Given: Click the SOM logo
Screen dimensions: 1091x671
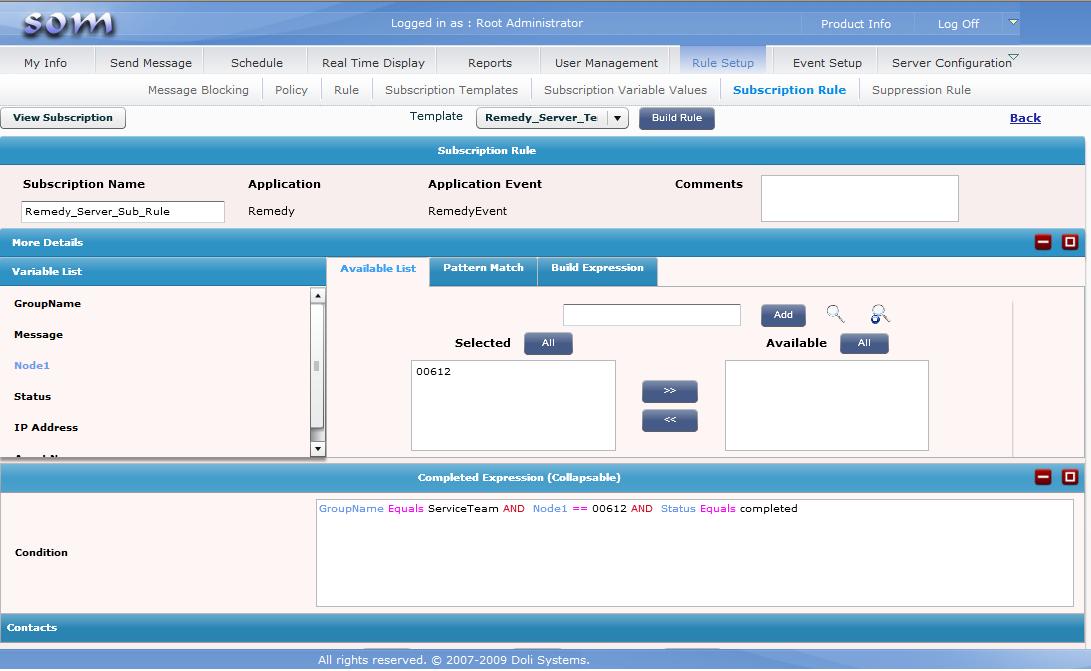Looking at the screenshot, I should pyautogui.click(x=68, y=24).
